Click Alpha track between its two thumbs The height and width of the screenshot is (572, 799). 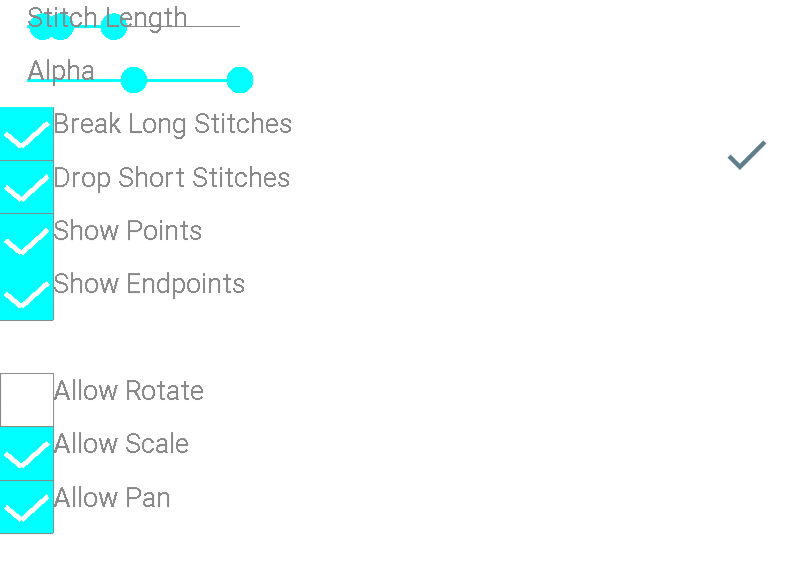tap(187, 80)
